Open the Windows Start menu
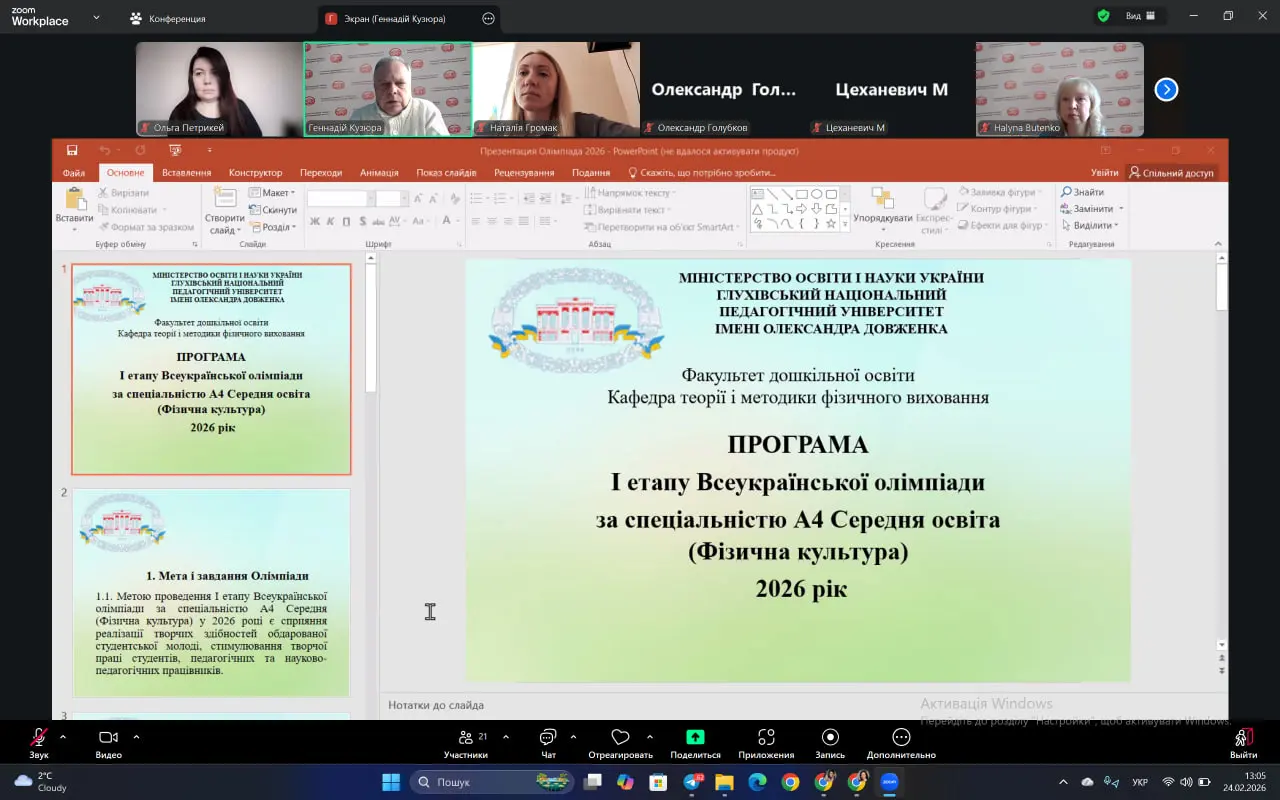This screenshot has height=800, width=1280. [x=391, y=782]
